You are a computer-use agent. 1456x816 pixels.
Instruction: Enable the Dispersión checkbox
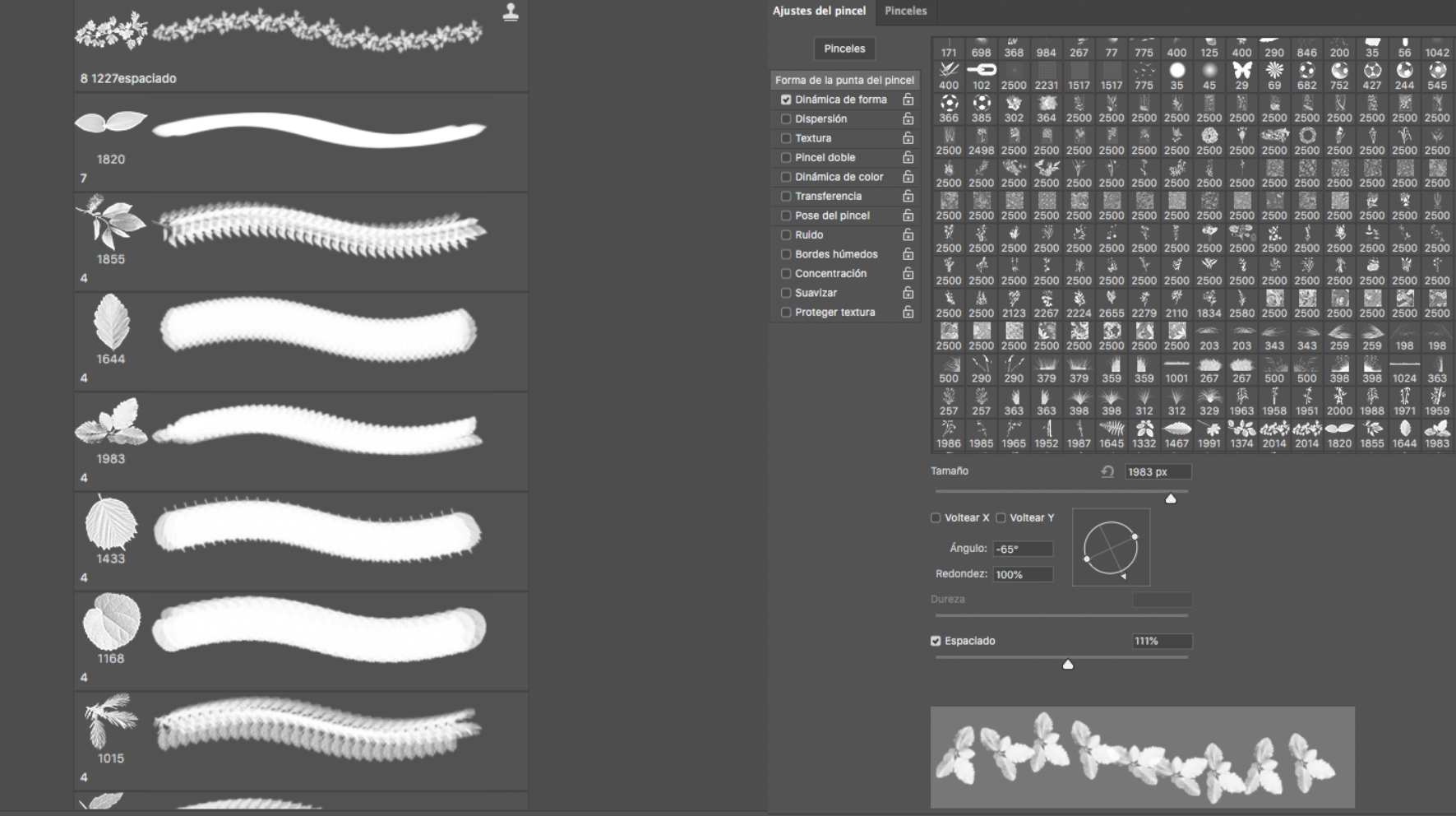786,119
